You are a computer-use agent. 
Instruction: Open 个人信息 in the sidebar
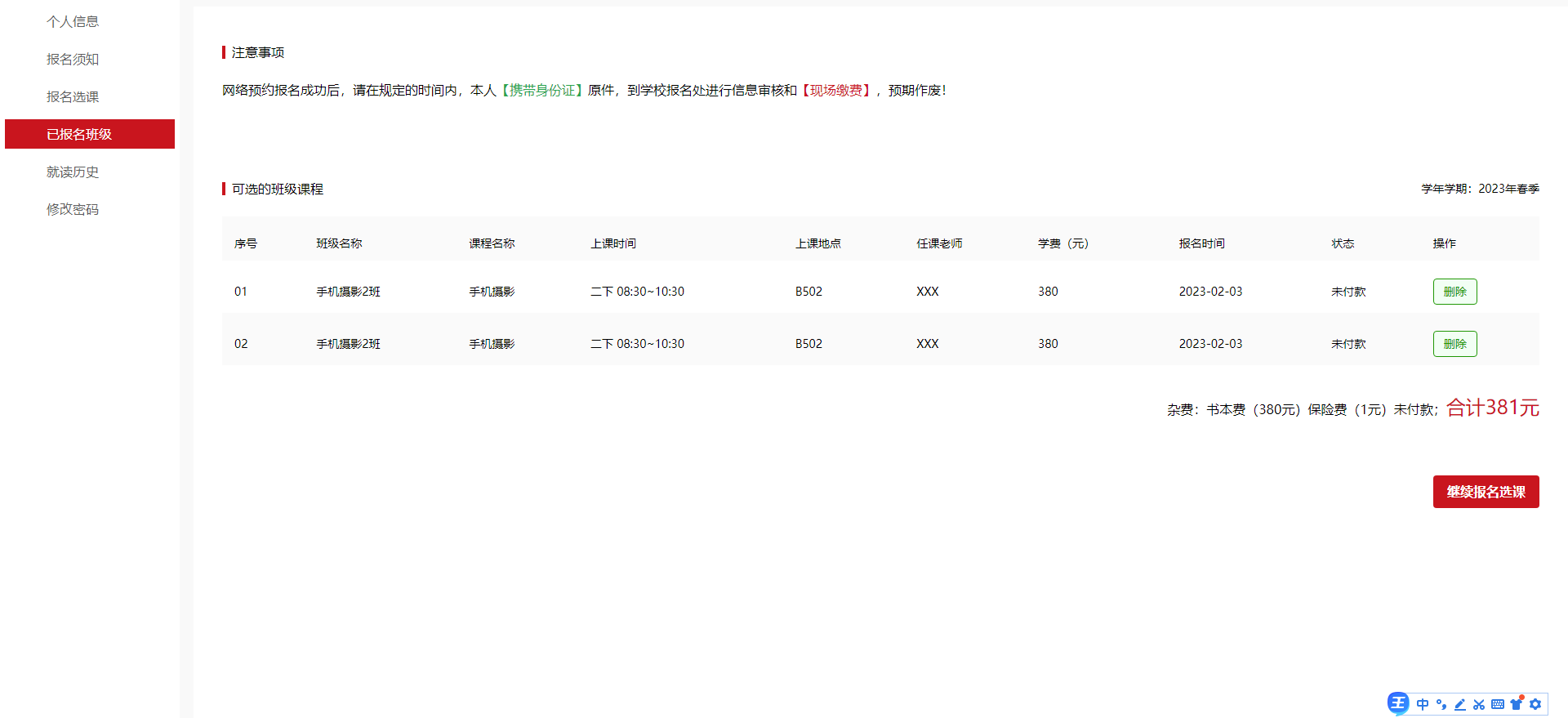[73, 21]
